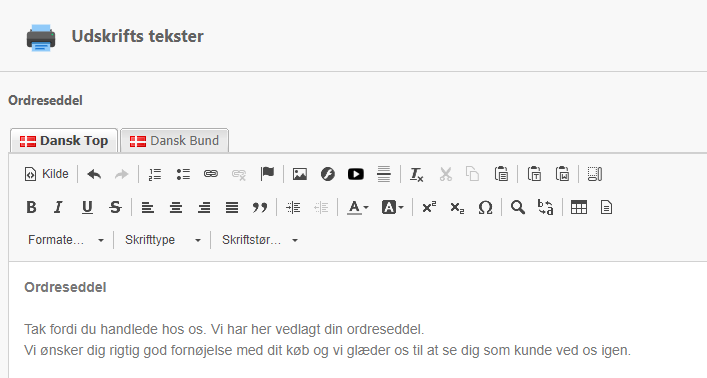Insert a table
This screenshot has height=378, width=707.
578,207
